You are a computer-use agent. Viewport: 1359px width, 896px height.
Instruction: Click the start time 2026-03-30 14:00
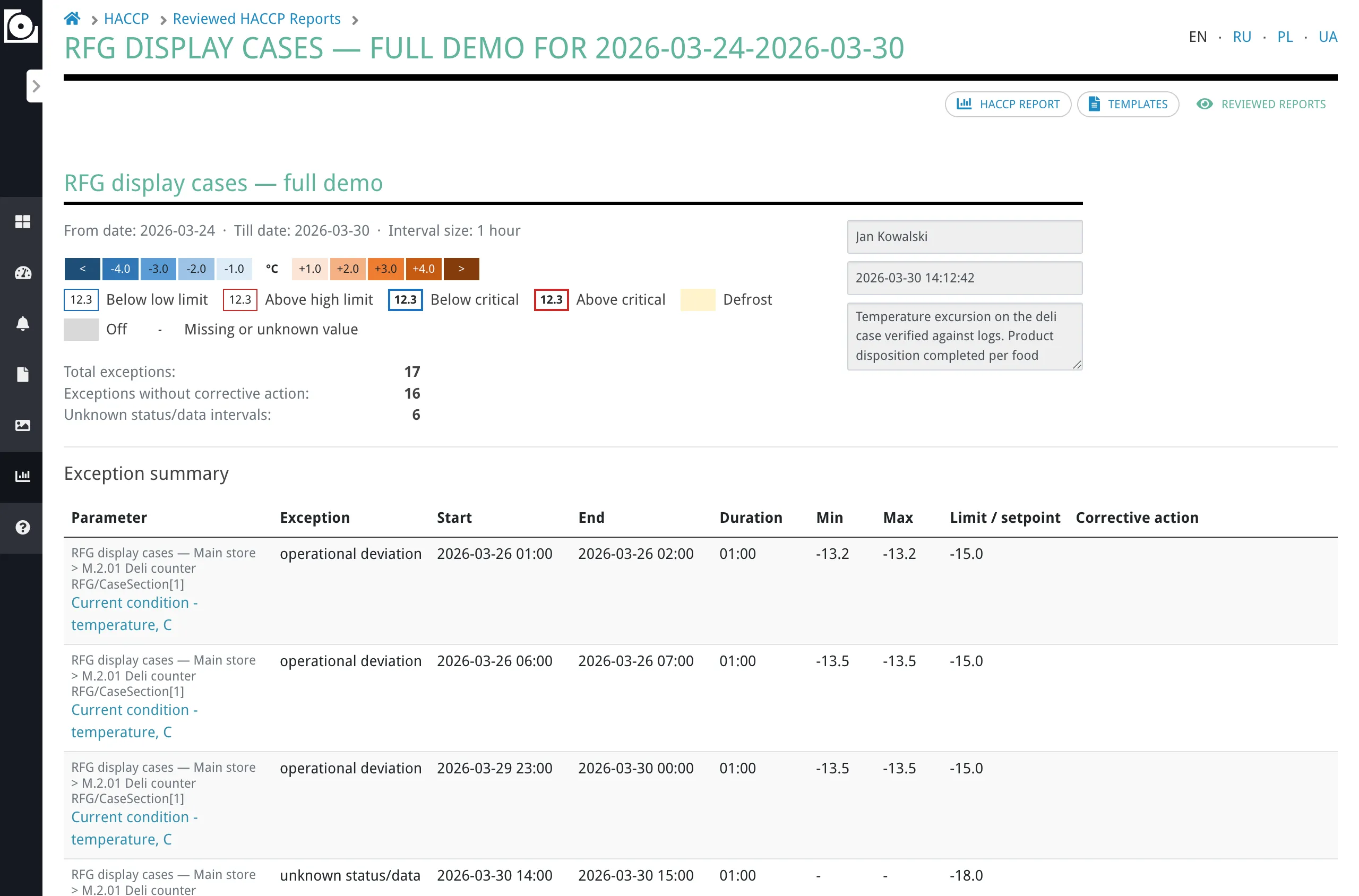click(x=495, y=875)
